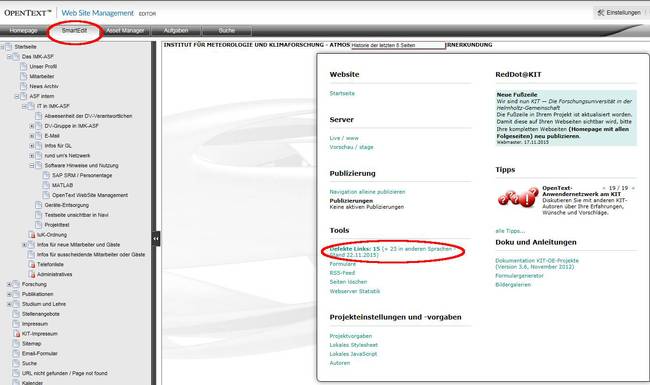Click the red-marked page icon beside Telefonliste
The height and width of the screenshot is (385, 650).
click(32, 264)
